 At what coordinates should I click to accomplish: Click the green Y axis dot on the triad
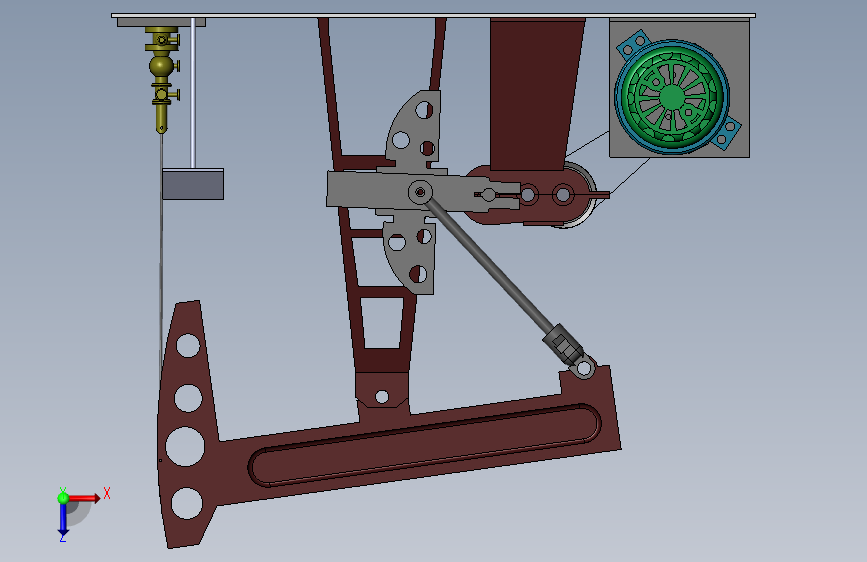point(63,498)
